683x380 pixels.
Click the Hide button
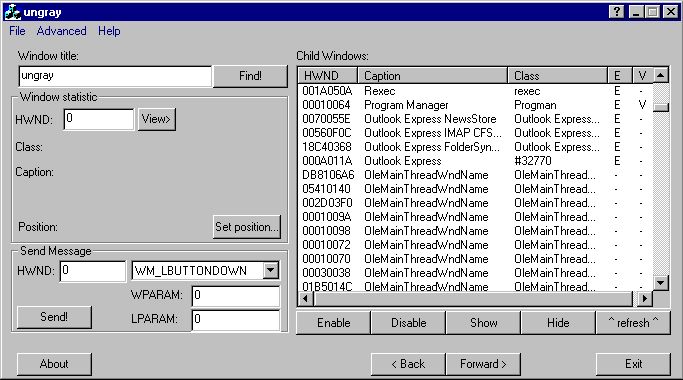(x=558, y=323)
